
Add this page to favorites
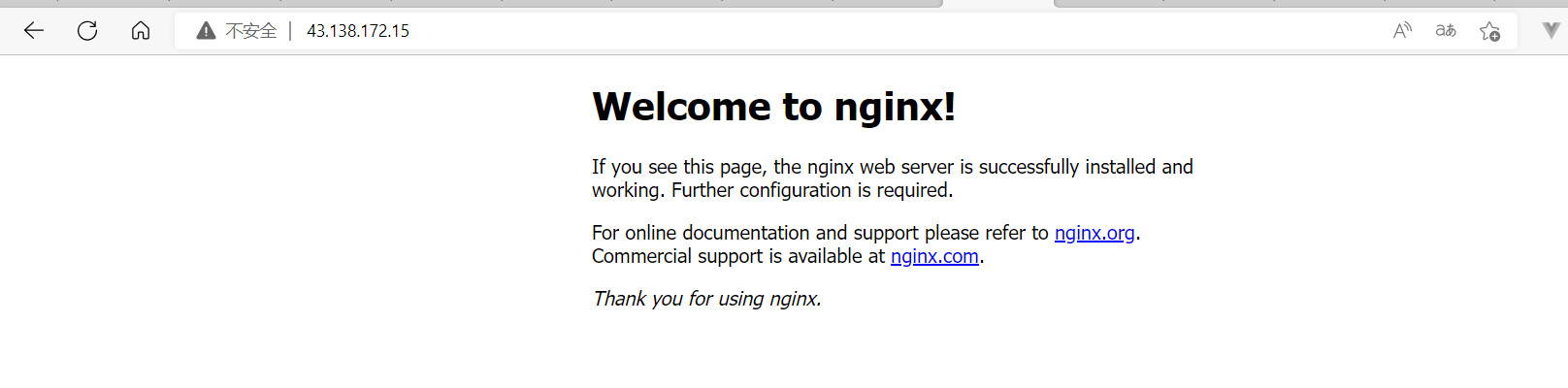point(1489,31)
